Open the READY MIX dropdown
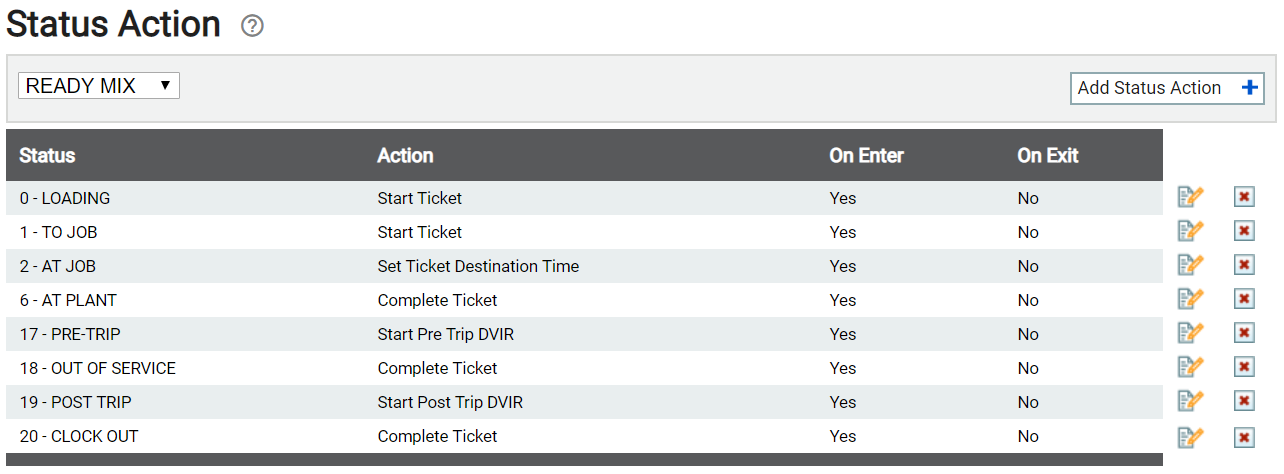The image size is (1284, 474). (x=99, y=86)
